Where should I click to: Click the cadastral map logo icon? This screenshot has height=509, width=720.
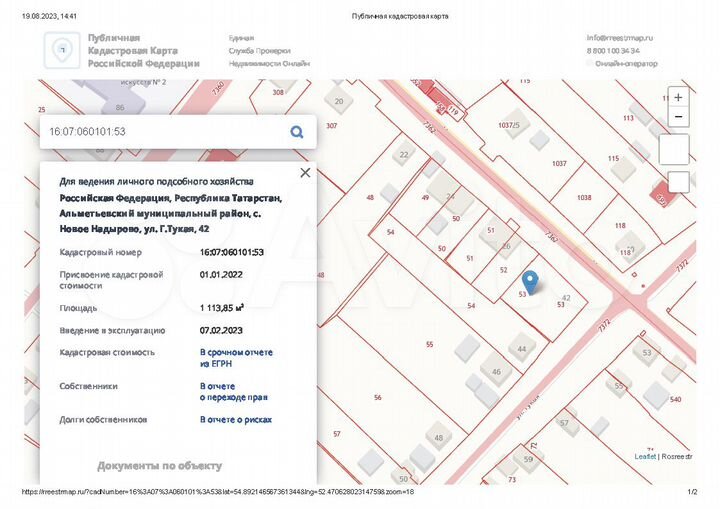(62, 50)
